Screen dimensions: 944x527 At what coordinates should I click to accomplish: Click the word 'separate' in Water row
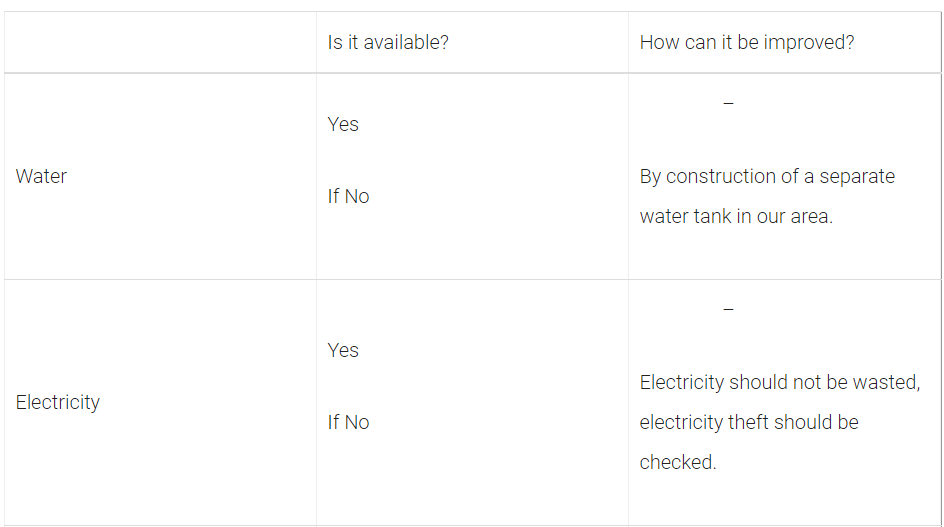[857, 177]
